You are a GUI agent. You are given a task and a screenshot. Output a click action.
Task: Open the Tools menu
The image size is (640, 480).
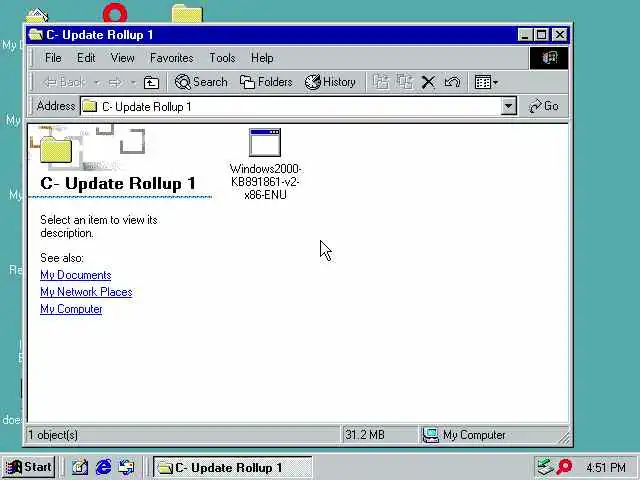point(222,58)
